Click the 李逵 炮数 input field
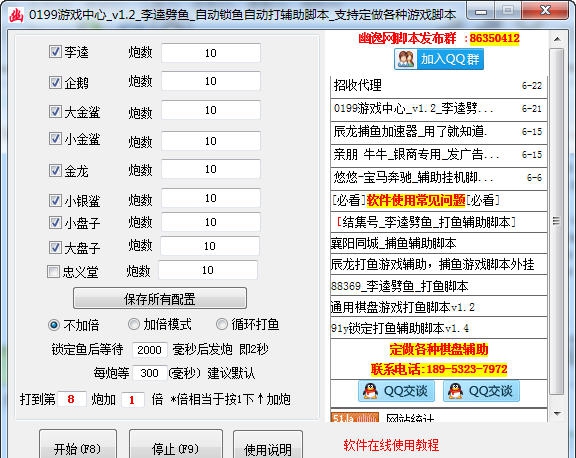The height and width of the screenshot is (458, 576). pyautogui.click(x=211, y=53)
